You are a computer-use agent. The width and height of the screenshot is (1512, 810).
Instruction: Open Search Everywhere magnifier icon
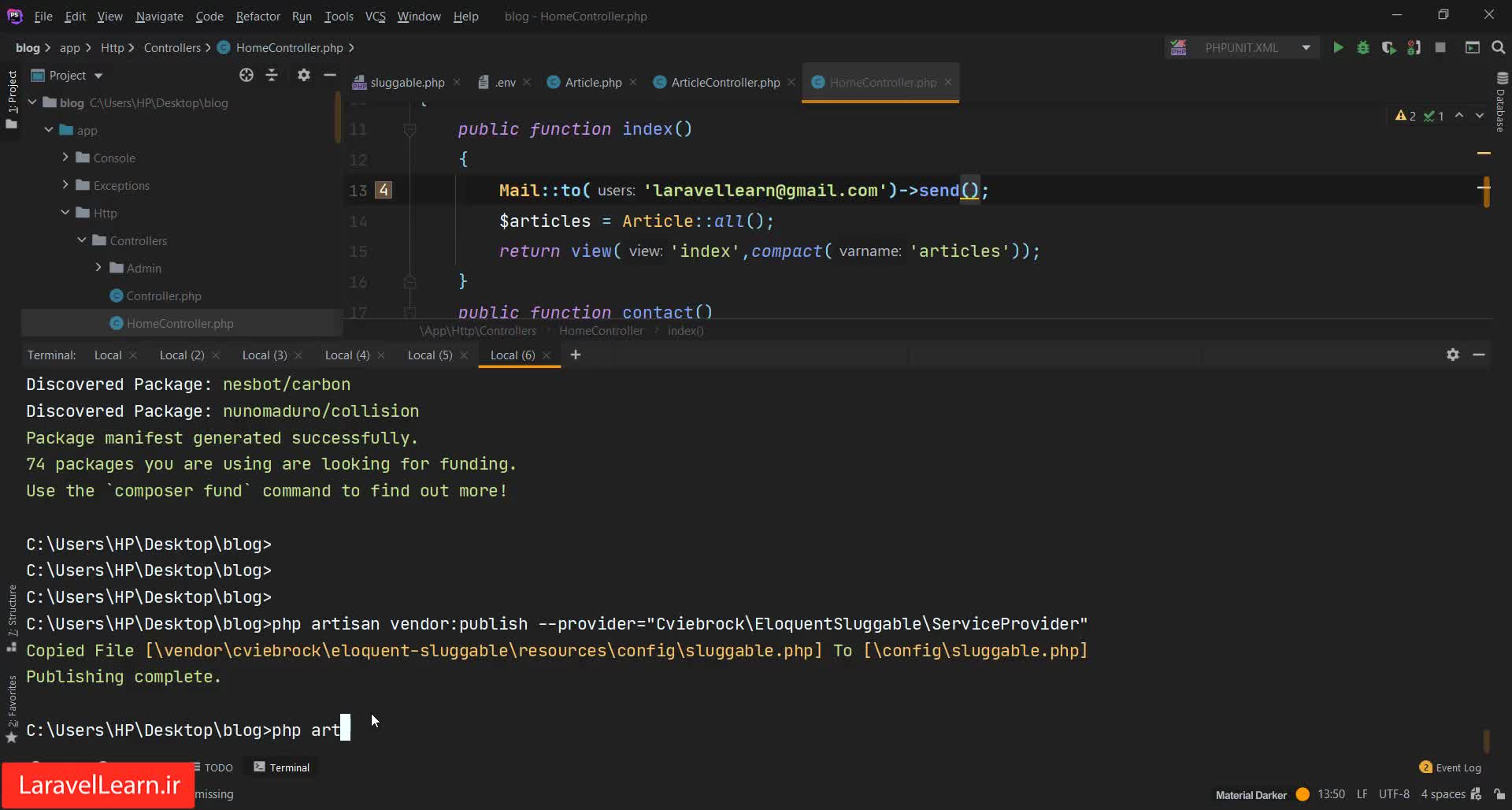[1499, 48]
